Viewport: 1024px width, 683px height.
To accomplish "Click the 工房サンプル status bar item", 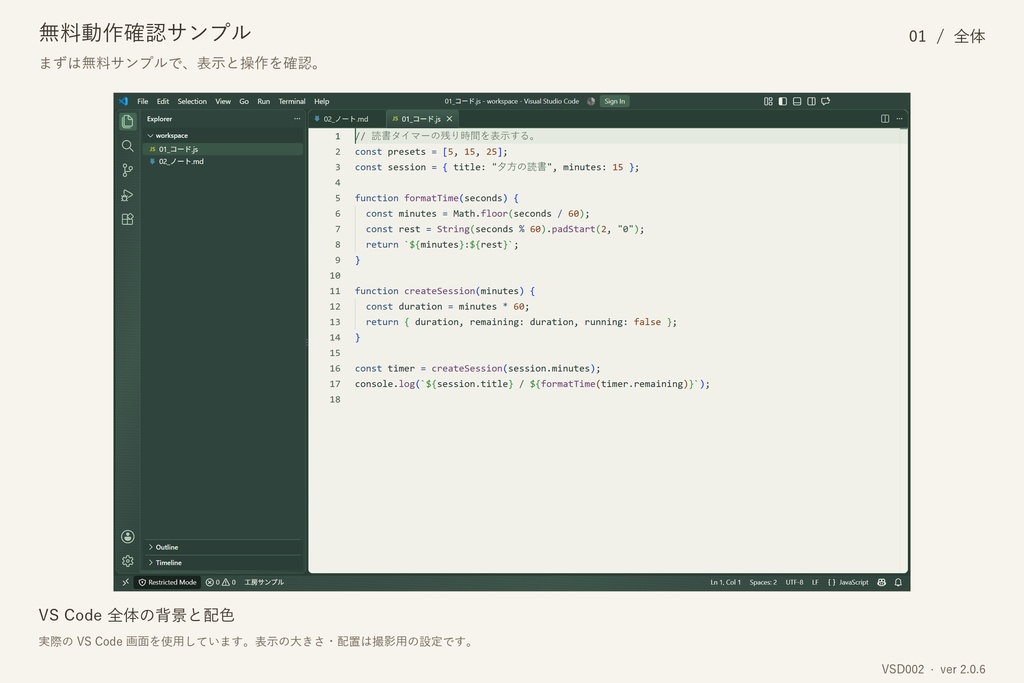I will pyautogui.click(x=264, y=582).
